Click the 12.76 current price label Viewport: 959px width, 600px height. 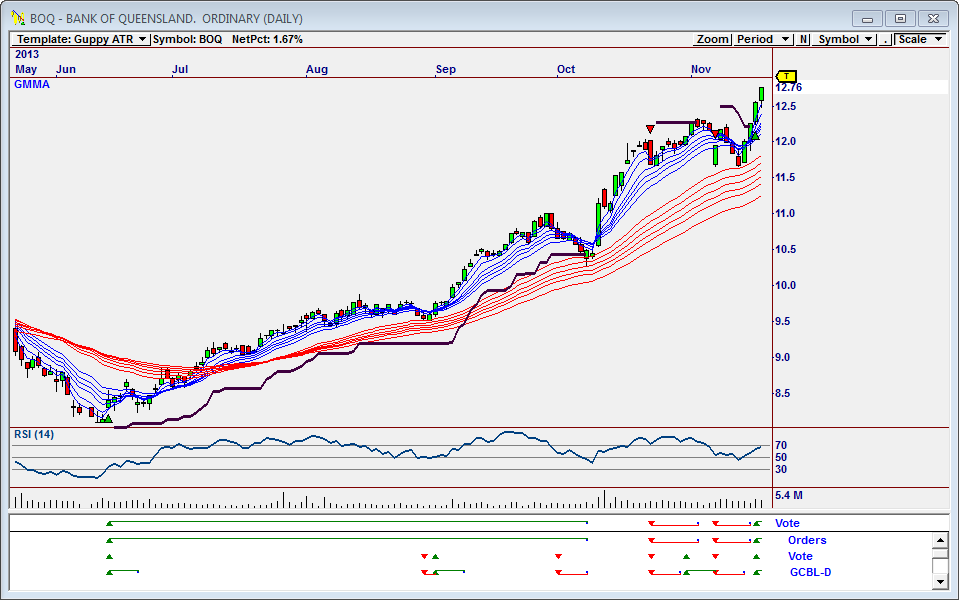788,87
